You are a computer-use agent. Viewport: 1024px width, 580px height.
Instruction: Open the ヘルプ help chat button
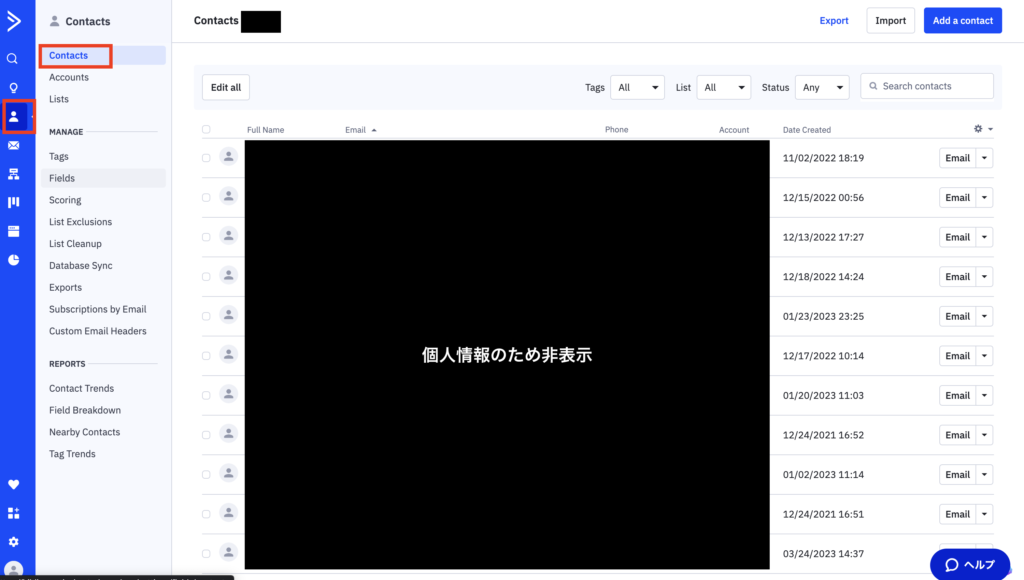(970, 564)
